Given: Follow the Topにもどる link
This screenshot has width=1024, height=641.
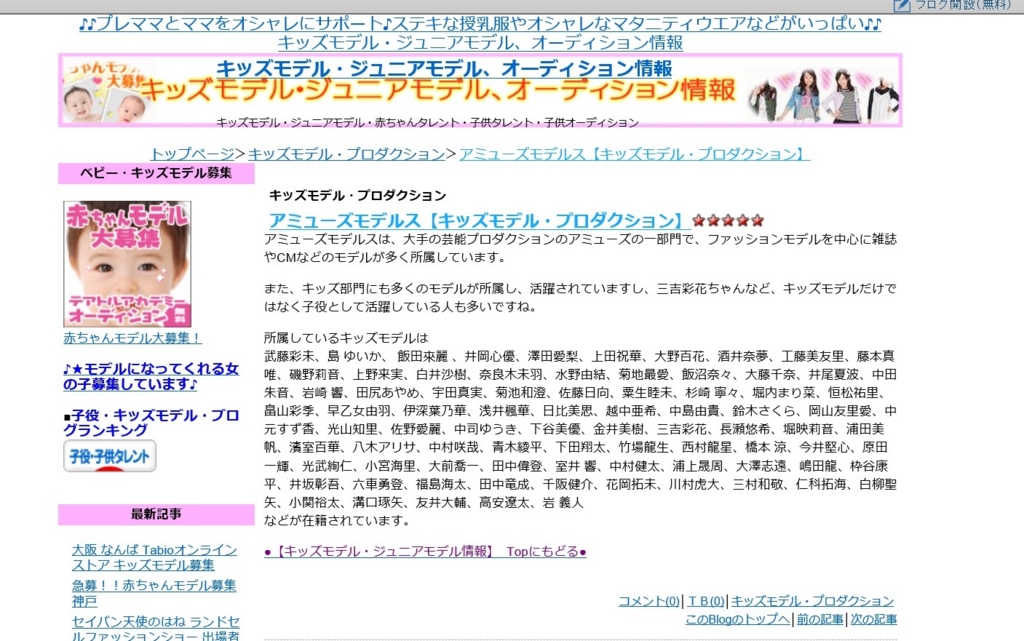Looking at the screenshot, I should [425, 552].
